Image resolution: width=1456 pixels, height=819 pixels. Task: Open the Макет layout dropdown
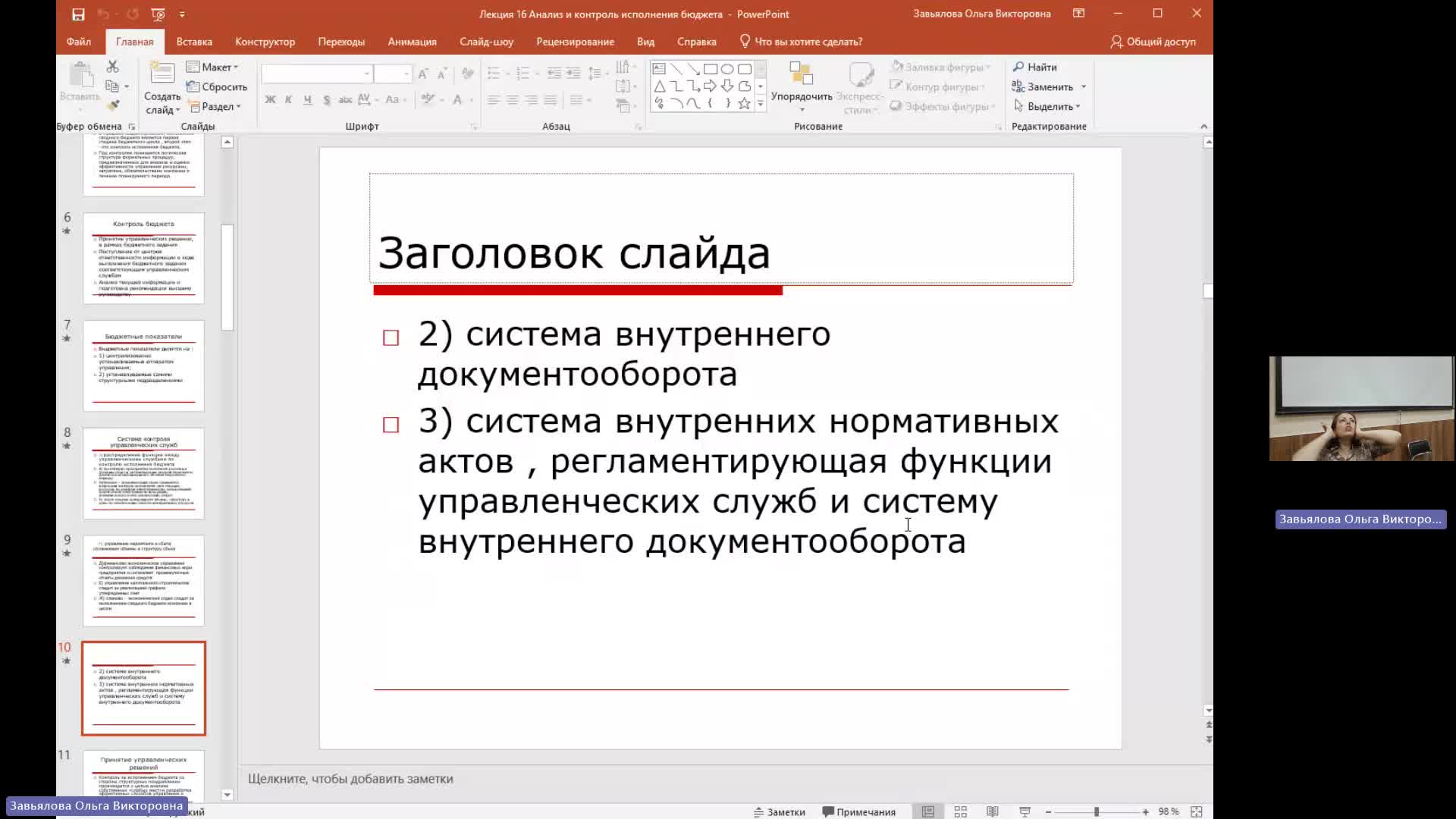(212, 67)
